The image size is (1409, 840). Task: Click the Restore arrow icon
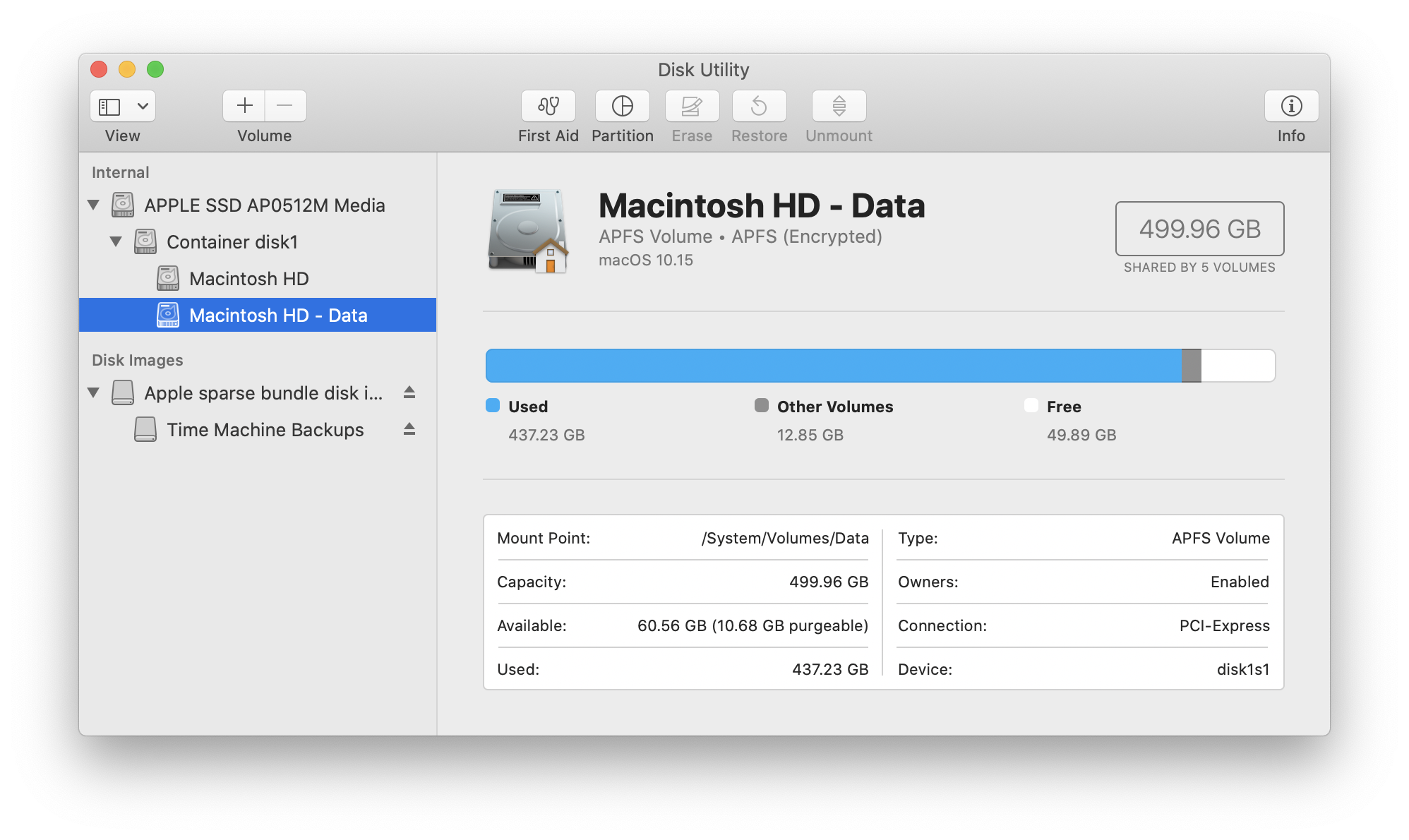[759, 106]
